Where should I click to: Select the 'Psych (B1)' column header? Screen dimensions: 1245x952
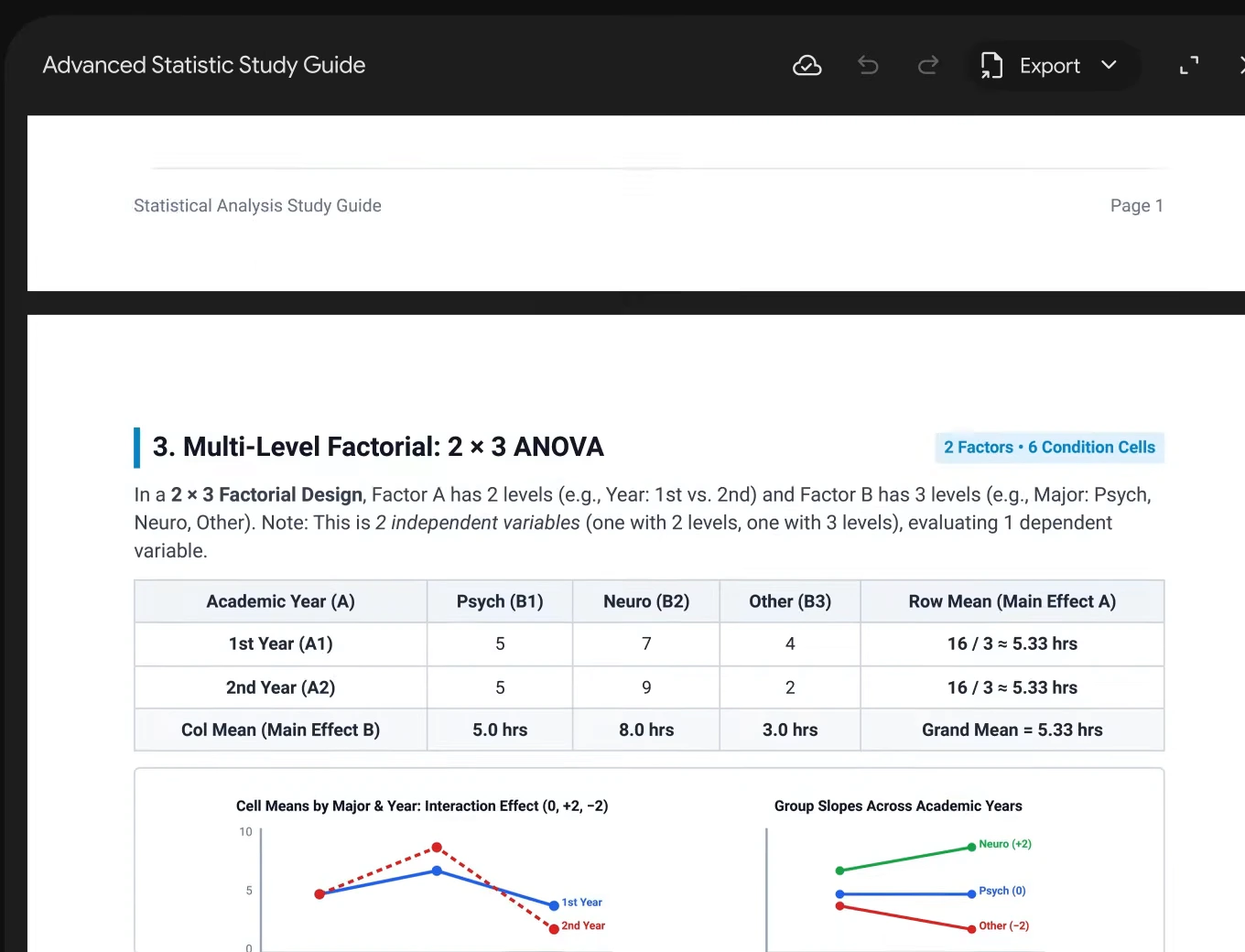tap(500, 601)
